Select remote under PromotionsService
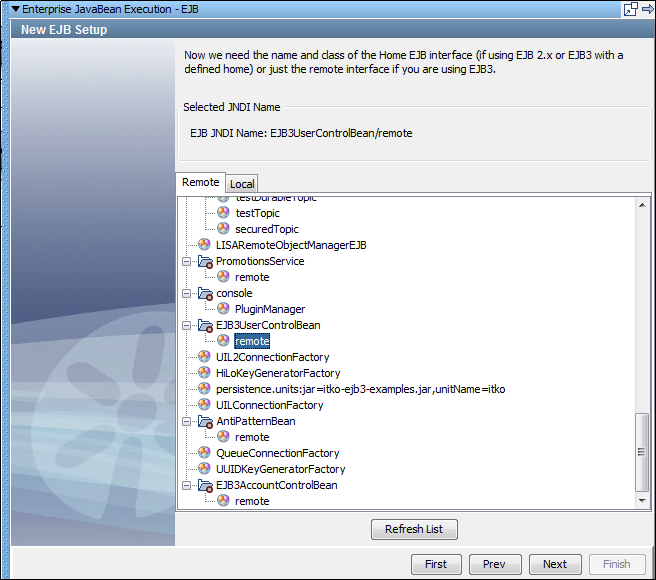The image size is (656, 580). 252,277
